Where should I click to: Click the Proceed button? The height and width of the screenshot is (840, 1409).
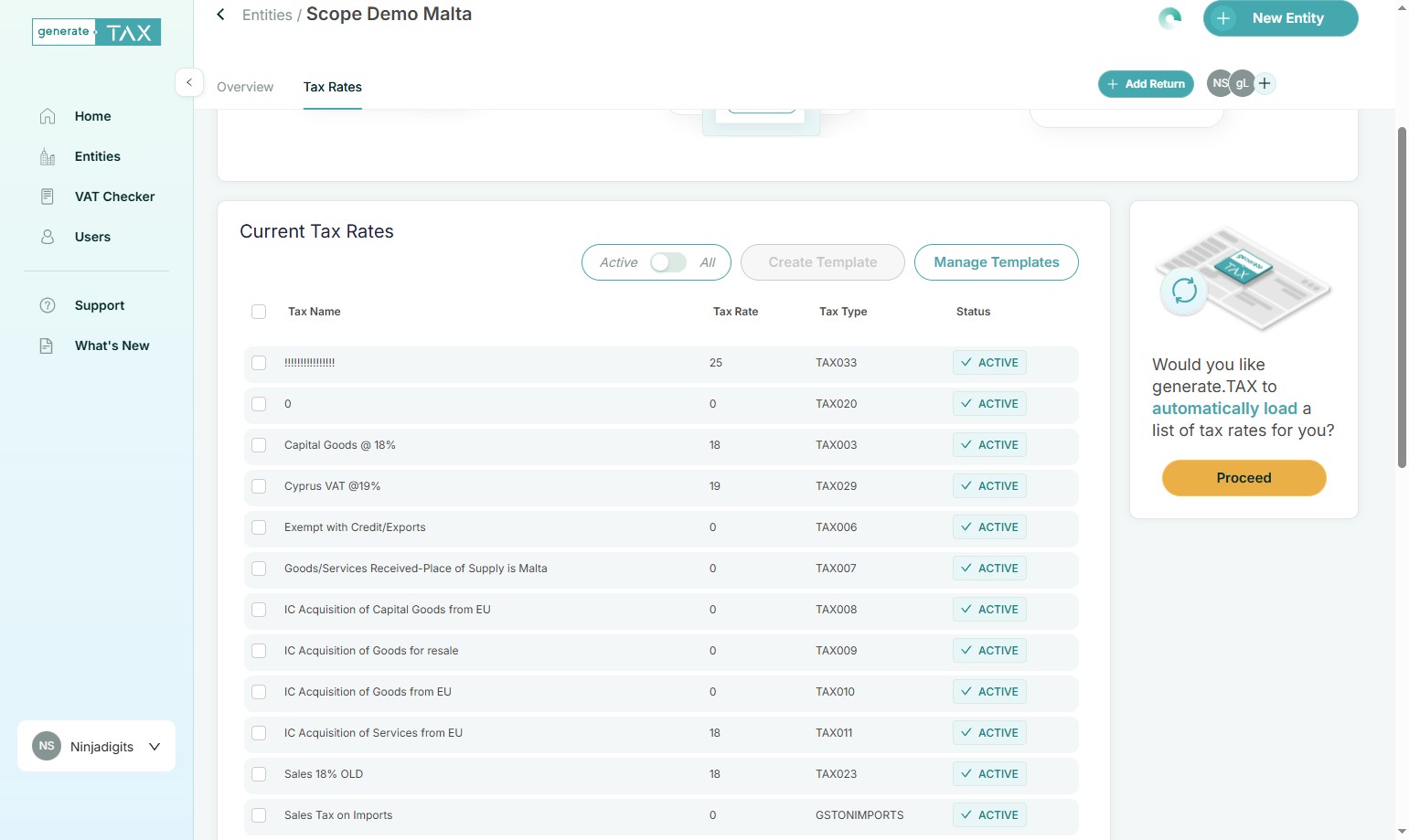(x=1244, y=478)
